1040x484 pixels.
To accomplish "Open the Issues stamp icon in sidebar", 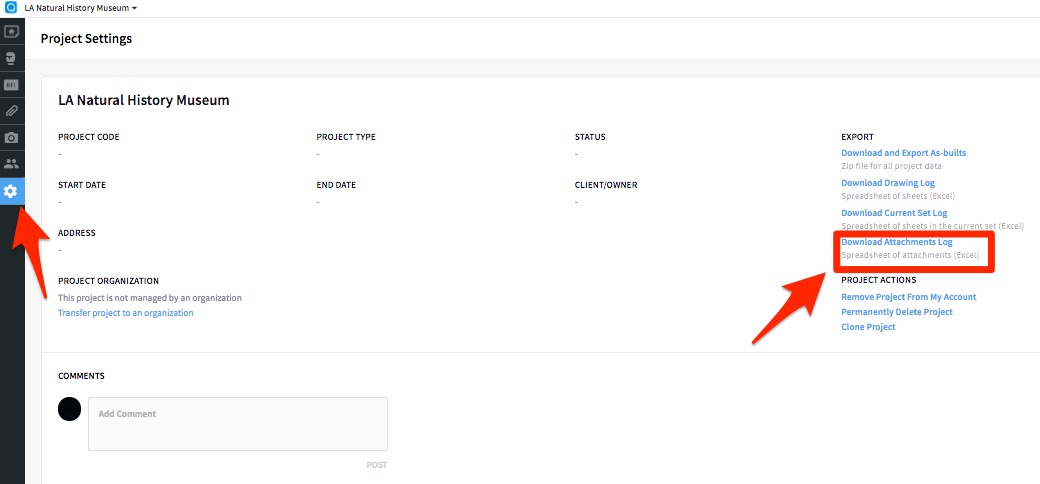I will pyautogui.click(x=11, y=58).
